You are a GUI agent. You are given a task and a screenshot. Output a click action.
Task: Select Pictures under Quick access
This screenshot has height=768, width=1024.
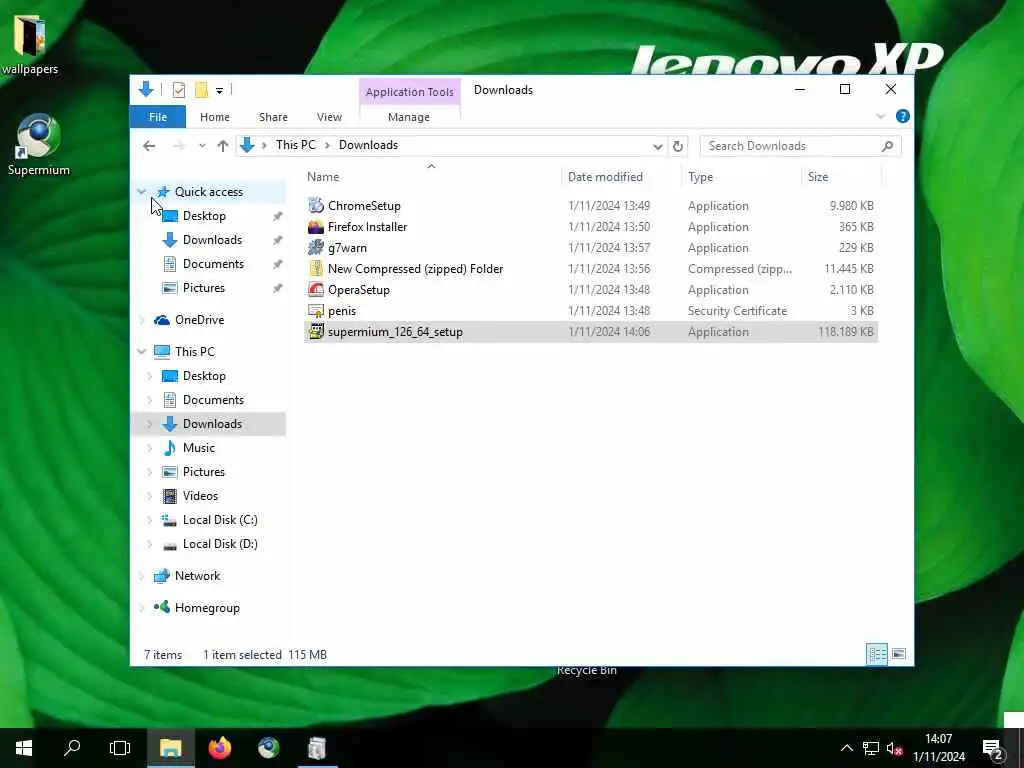203,288
